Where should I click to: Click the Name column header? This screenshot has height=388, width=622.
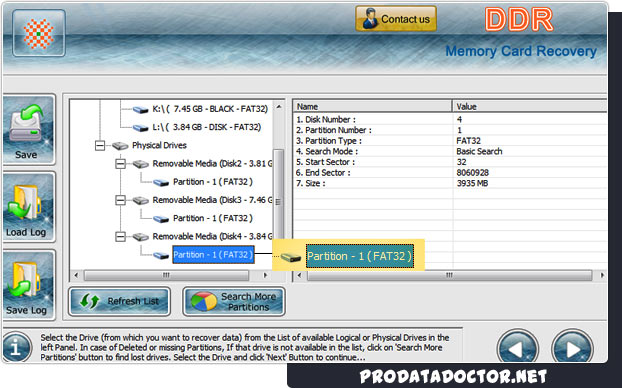372,106
